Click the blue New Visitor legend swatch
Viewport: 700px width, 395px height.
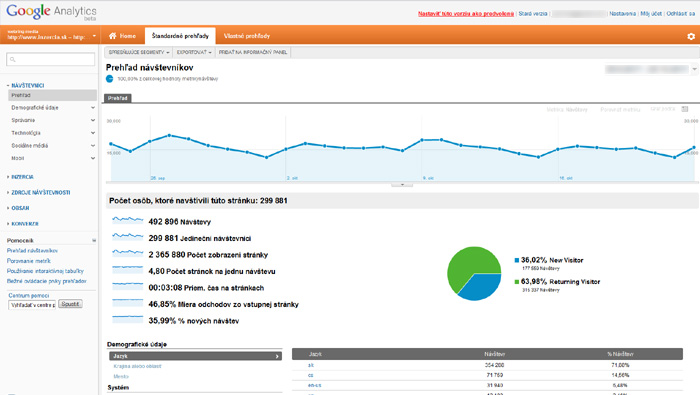[517, 260]
